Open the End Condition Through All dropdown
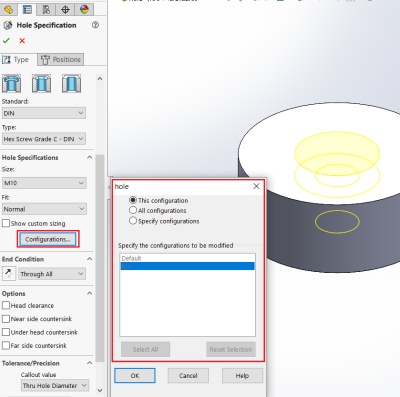400x397 pixels. pyautogui.click(x=52, y=274)
